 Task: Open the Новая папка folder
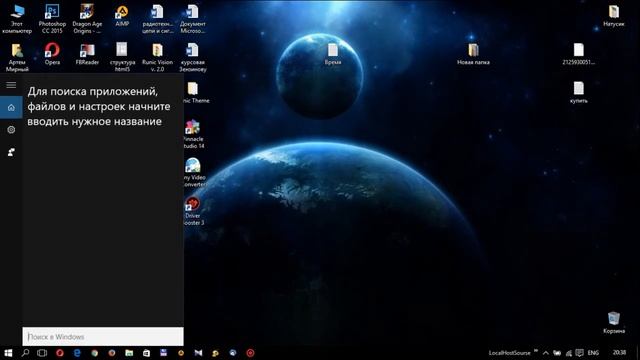473,54
